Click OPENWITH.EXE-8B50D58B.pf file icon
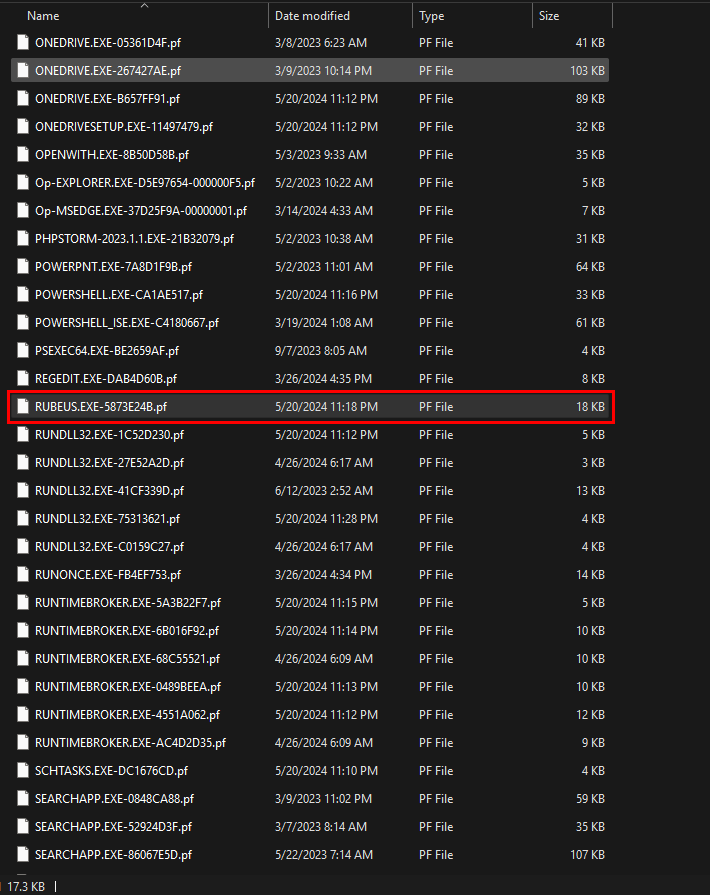 pos(23,154)
